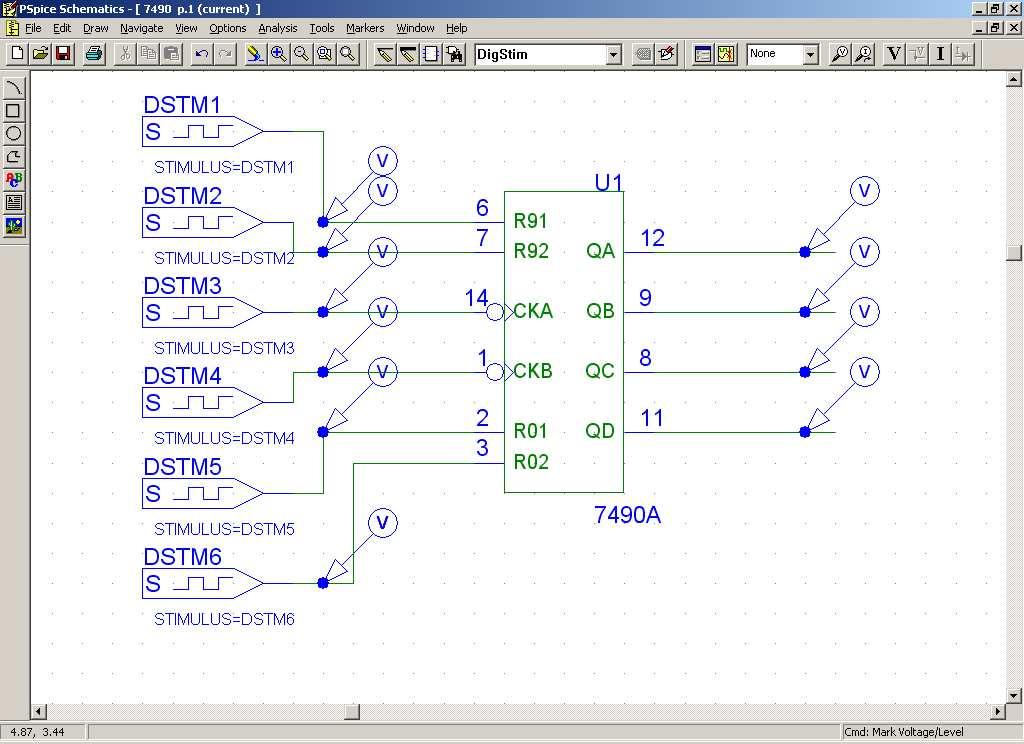Select the Draw Text Box tool
This screenshot has height=744, width=1024.
tap(14, 202)
